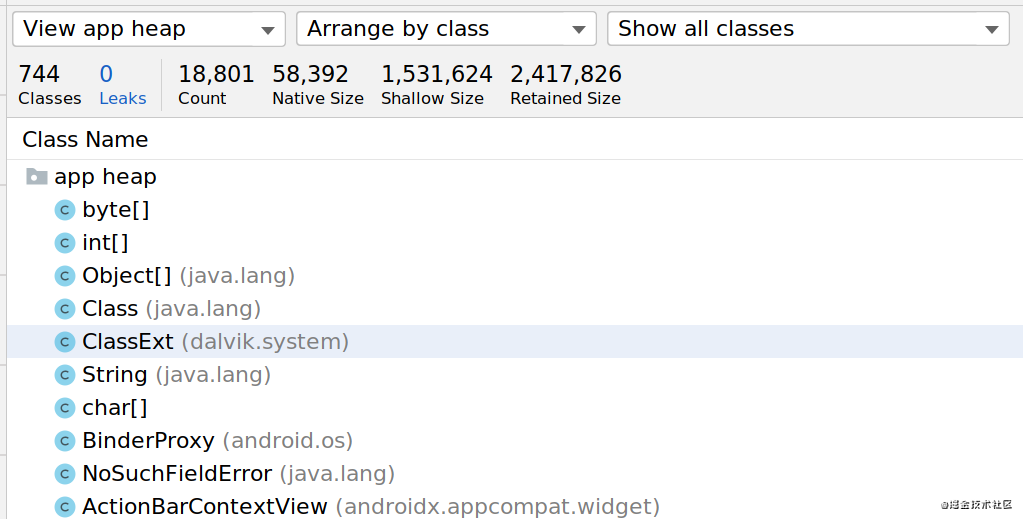
Task: Click the class icon next to char[]
Action: 65,407
